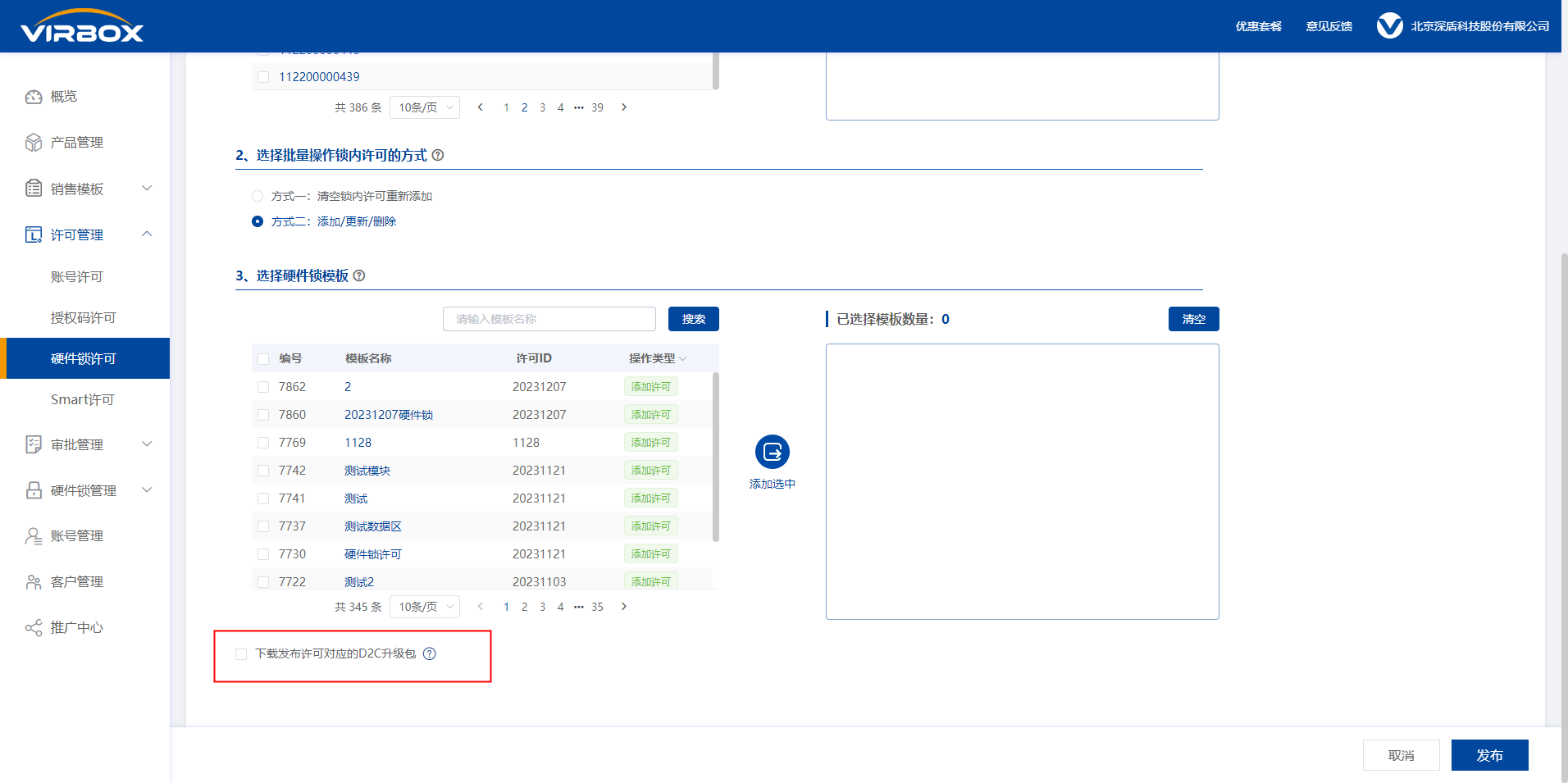Click the 取消 button
The width and height of the screenshot is (1568, 783).
1402,755
